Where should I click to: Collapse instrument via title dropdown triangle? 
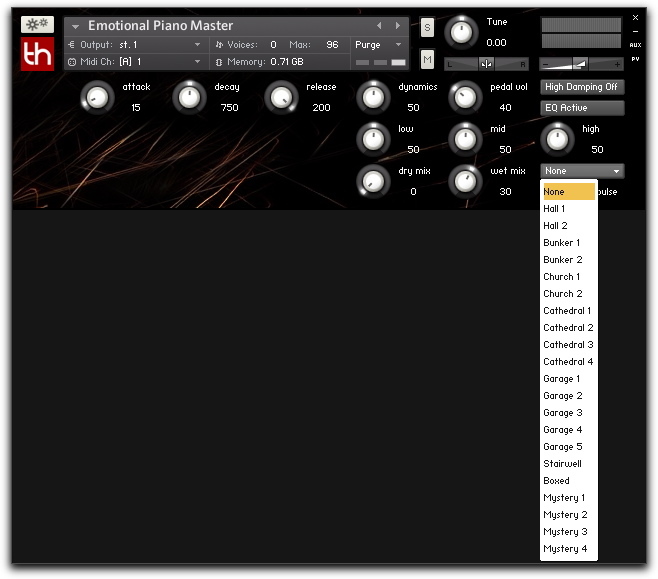pos(76,26)
